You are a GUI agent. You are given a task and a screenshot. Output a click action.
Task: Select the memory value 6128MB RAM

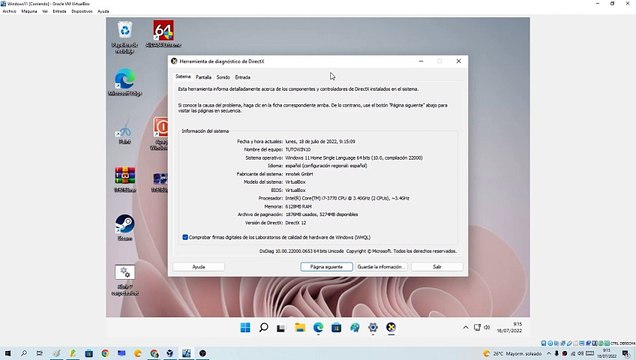[x=298, y=206]
